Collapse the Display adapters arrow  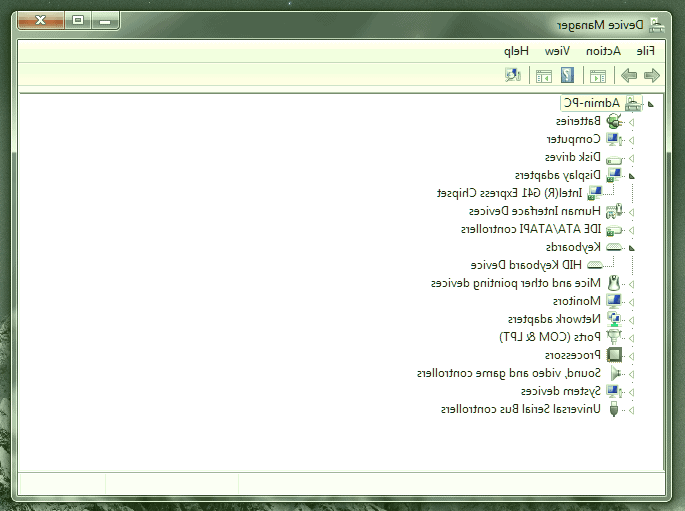pyautogui.click(x=631, y=176)
